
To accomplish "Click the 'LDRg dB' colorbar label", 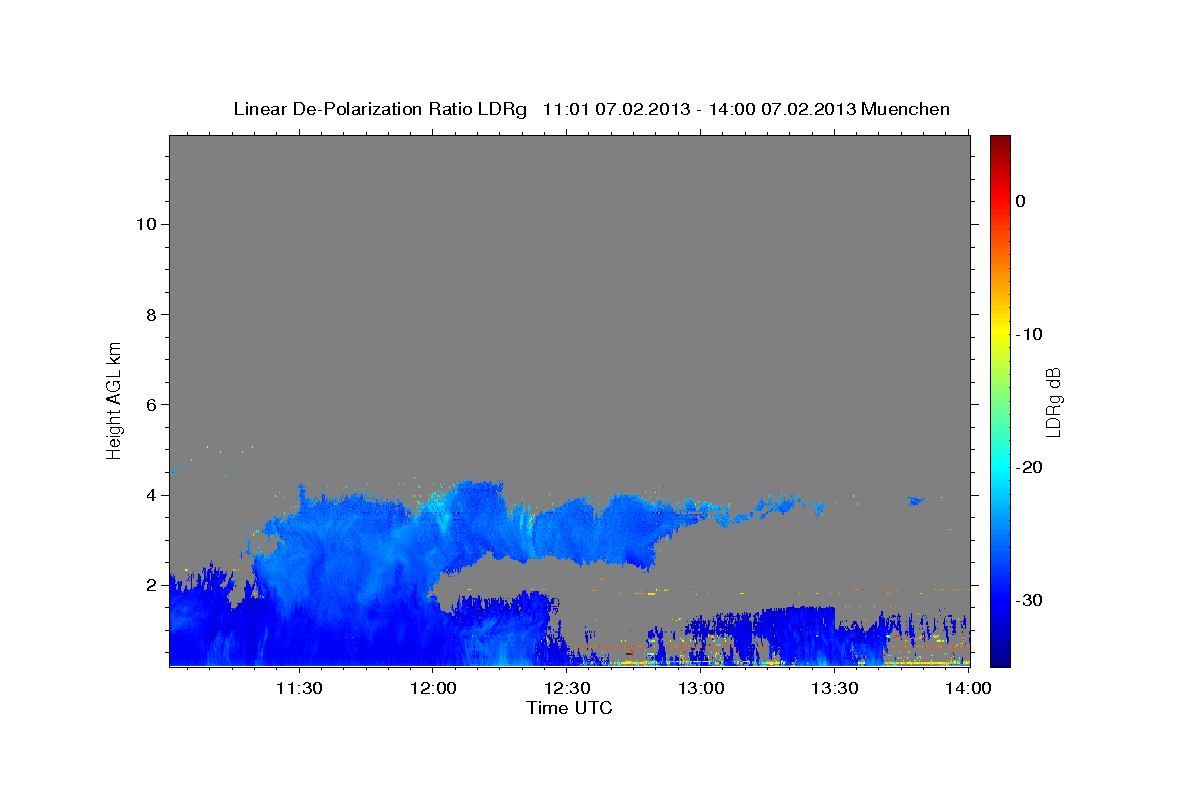I will [x=1053, y=402].
